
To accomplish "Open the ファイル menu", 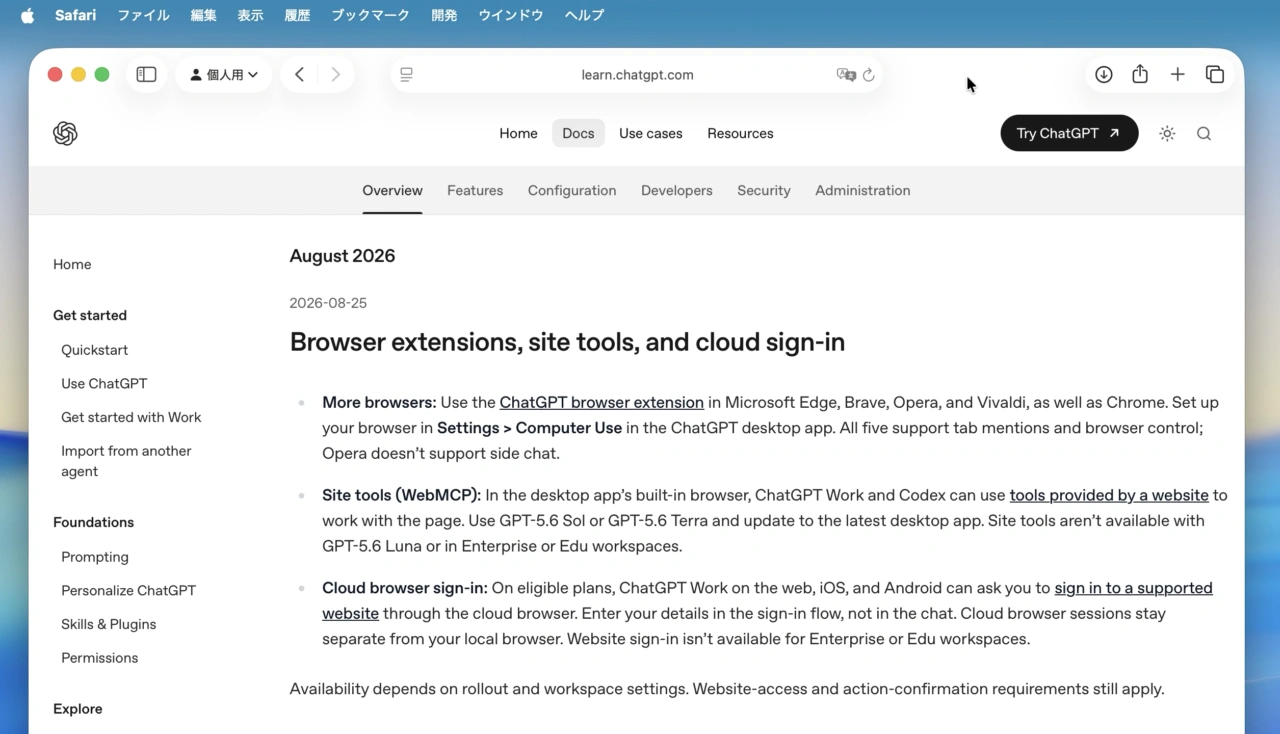I will click(143, 15).
